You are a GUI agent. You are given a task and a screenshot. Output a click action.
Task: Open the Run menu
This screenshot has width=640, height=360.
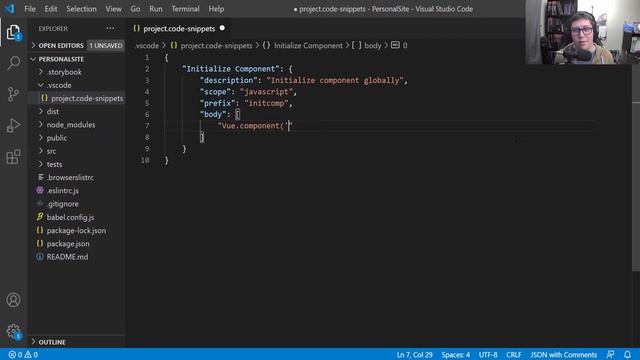(156, 9)
